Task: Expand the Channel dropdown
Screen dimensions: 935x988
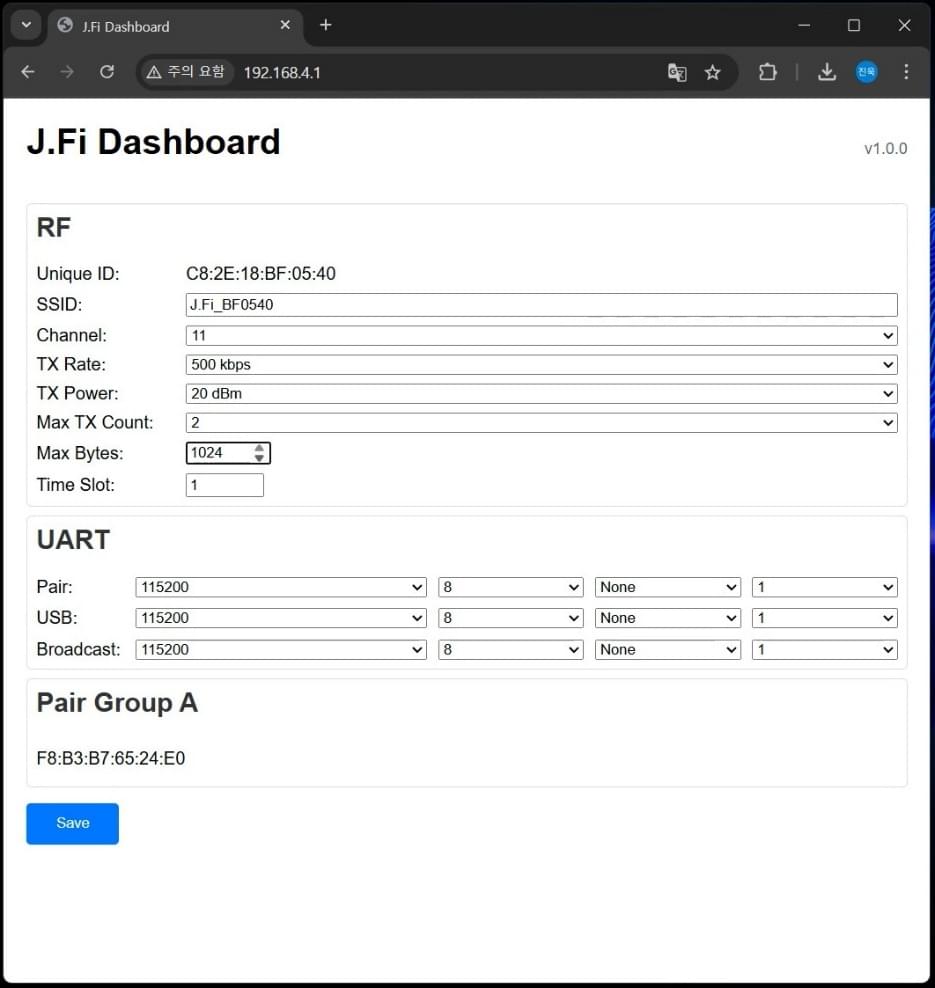Action: (541, 336)
